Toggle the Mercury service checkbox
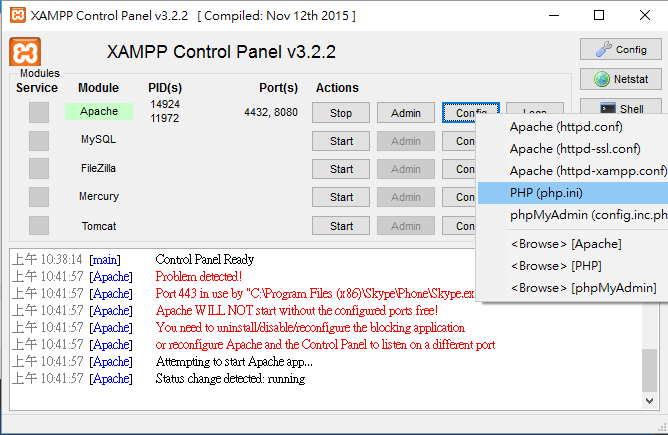668x435 pixels. click(x=39, y=197)
